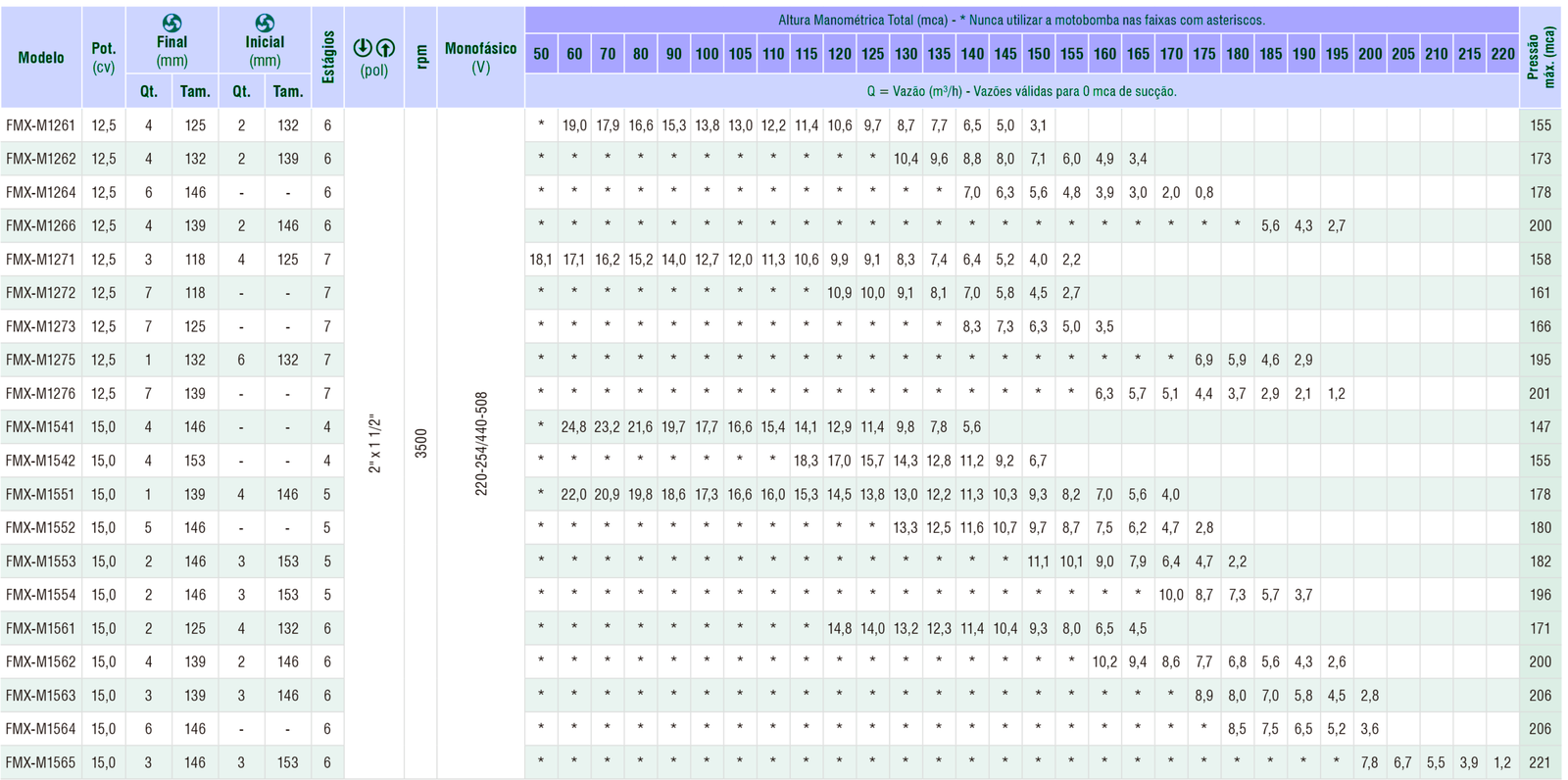The height and width of the screenshot is (780, 1568).
Task: Click max pressure 147 for FMX-M1541
Action: [x=1541, y=427]
